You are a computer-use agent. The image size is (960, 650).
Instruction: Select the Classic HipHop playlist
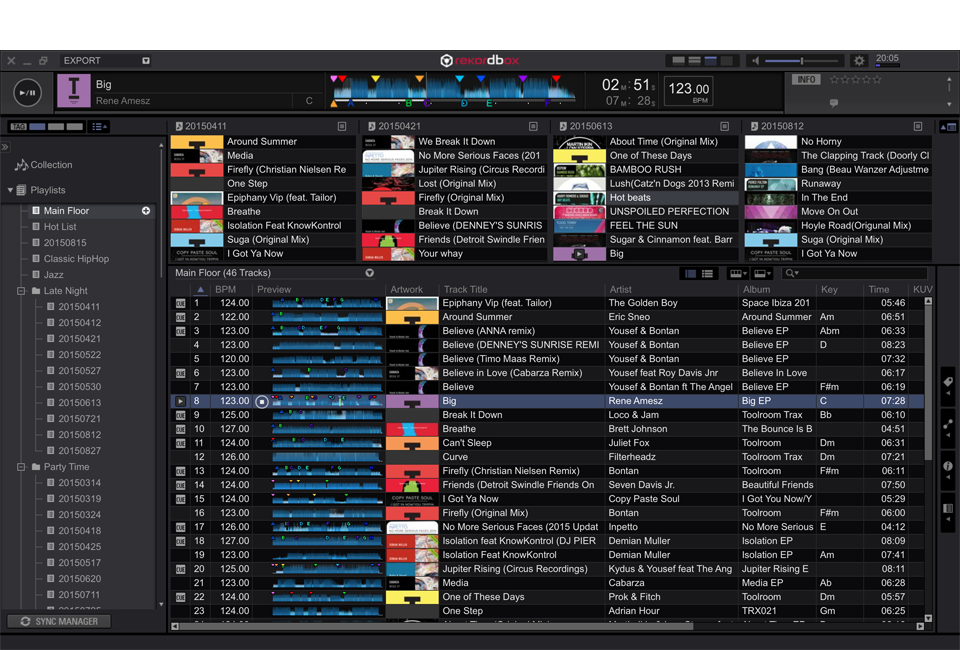pyautogui.click(x=76, y=259)
